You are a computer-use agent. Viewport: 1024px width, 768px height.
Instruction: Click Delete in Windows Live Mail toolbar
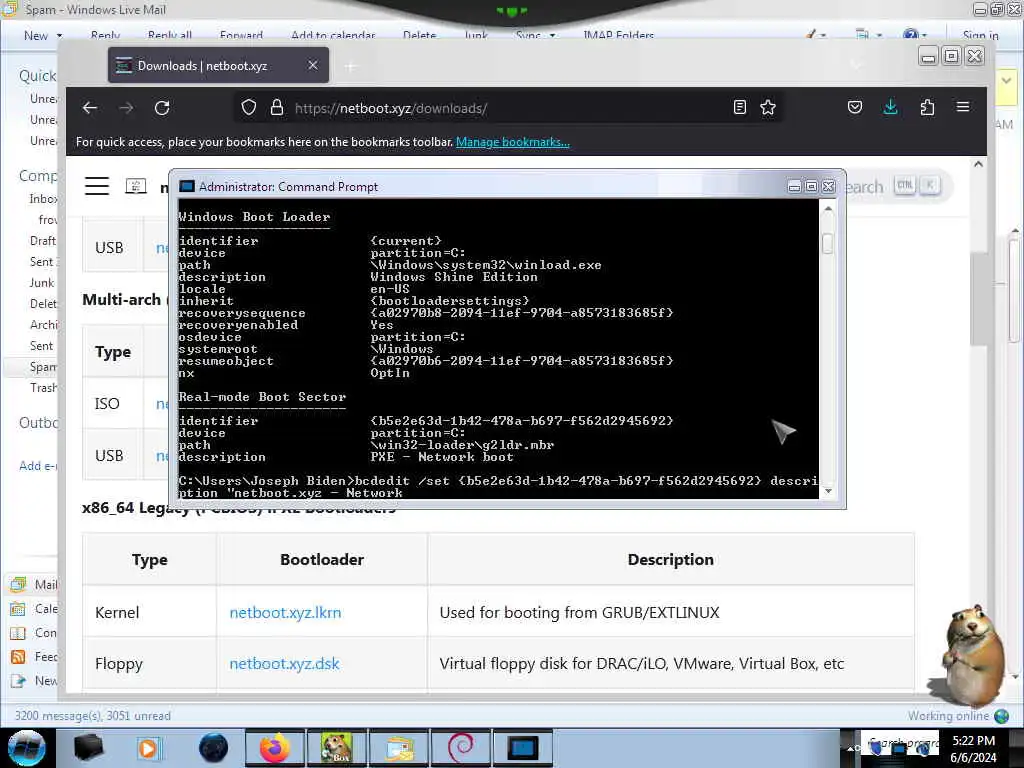[x=419, y=35]
